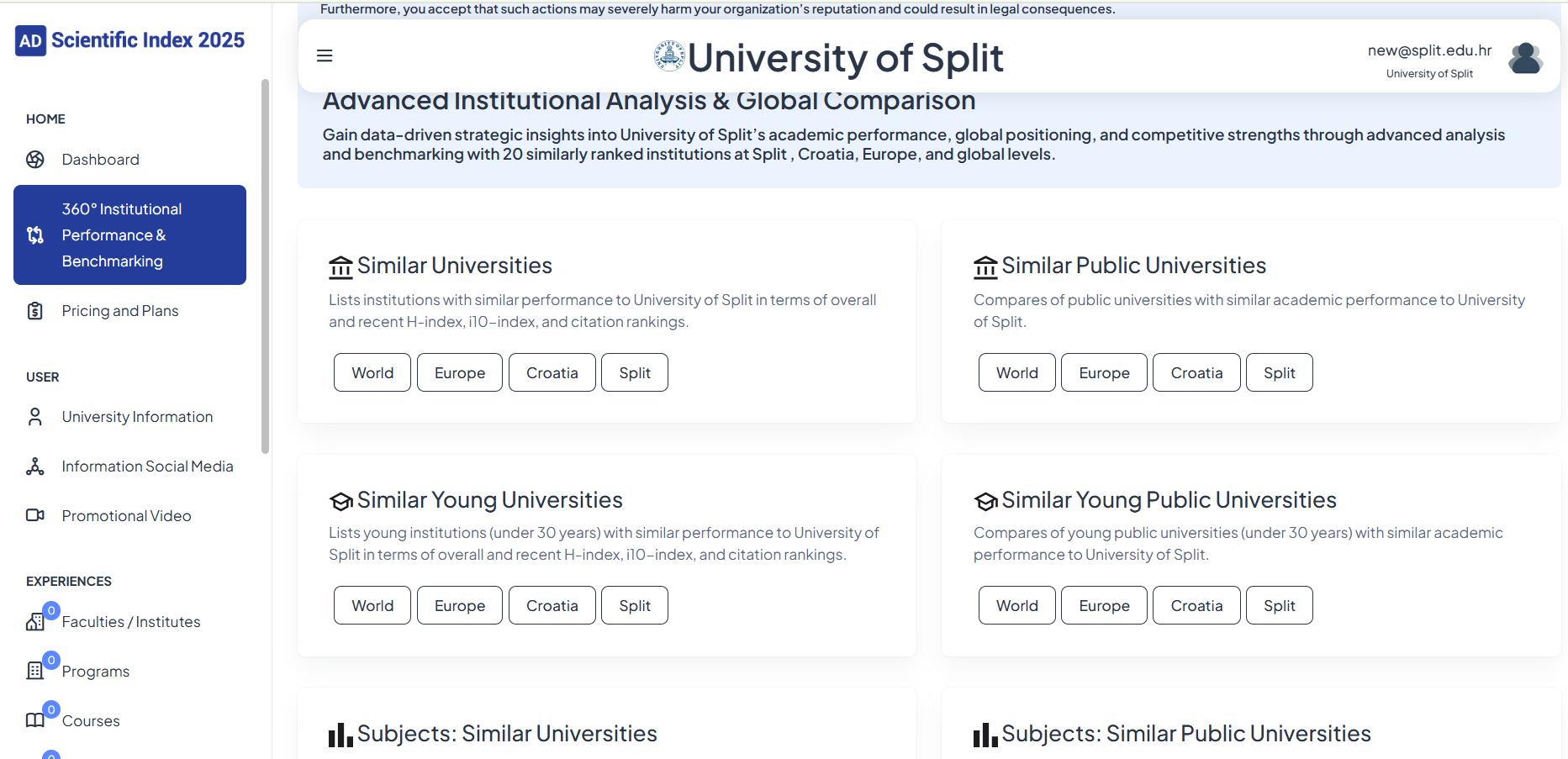Click the University of Split crest icon
The height and width of the screenshot is (759, 1568).
669,56
